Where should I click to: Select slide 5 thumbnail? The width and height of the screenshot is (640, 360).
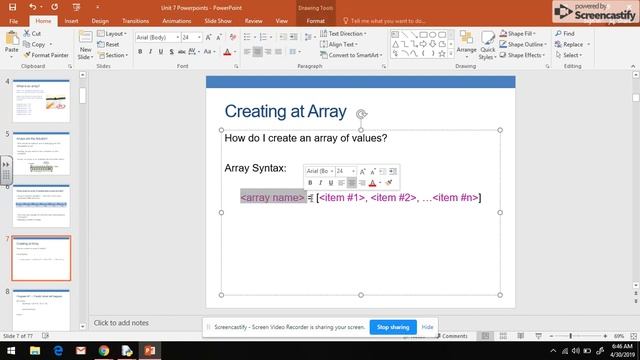point(41,153)
